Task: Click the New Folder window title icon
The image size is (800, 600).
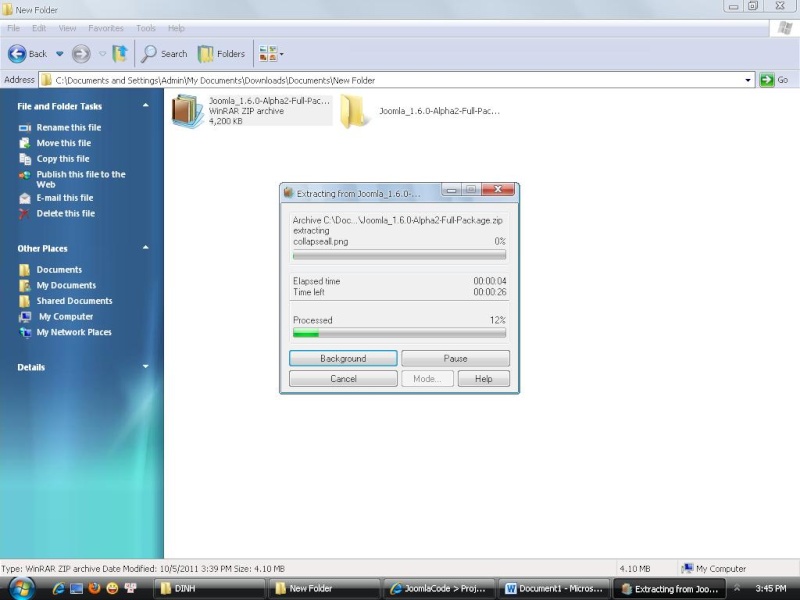Action: pyautogui.click(x=7, y=9)
